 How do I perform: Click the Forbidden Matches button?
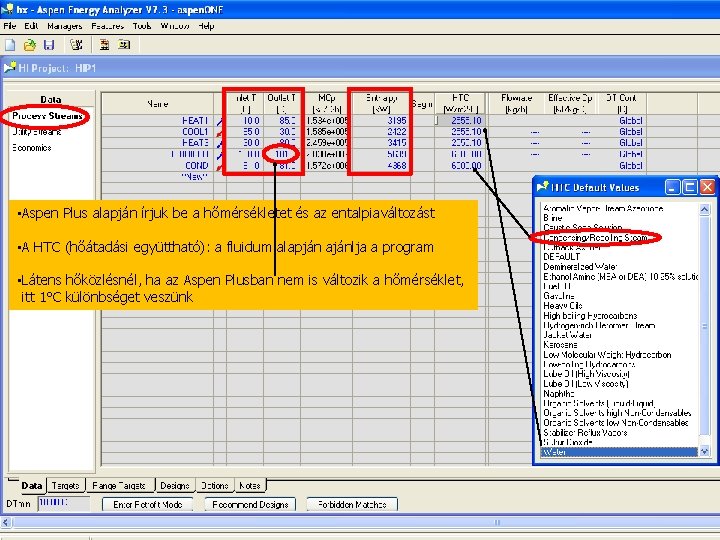pos(352,504)
